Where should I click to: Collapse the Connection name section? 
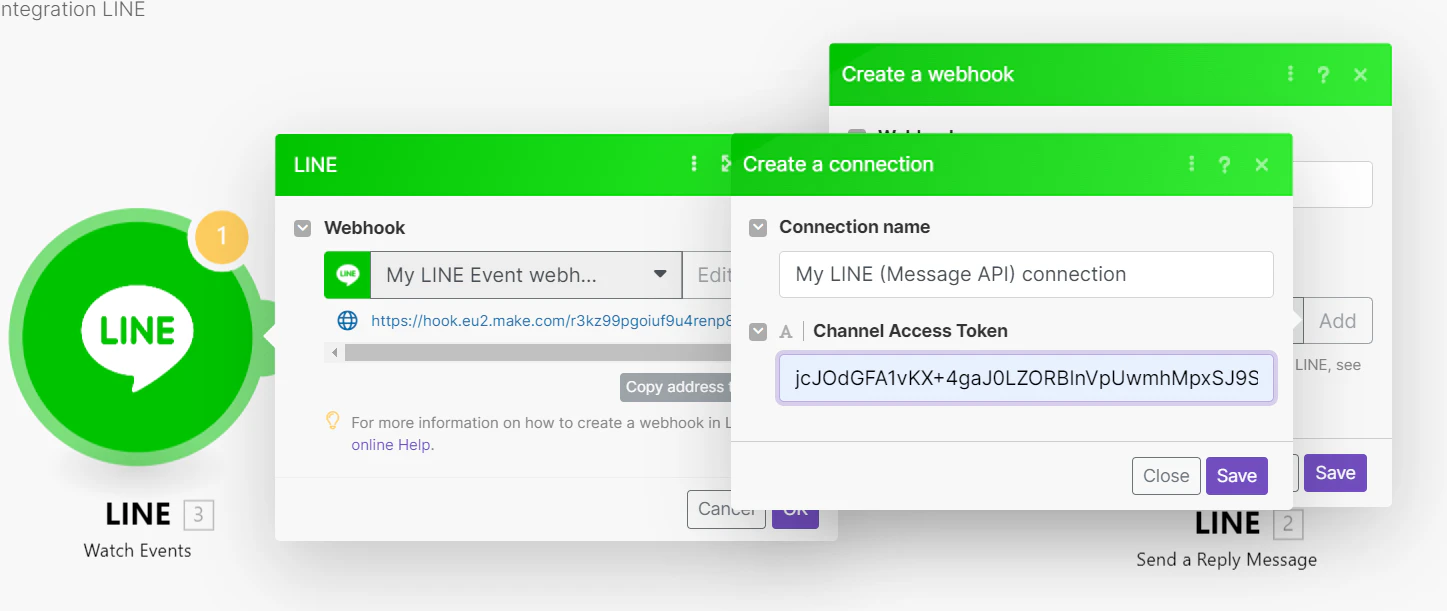point(757,228)
